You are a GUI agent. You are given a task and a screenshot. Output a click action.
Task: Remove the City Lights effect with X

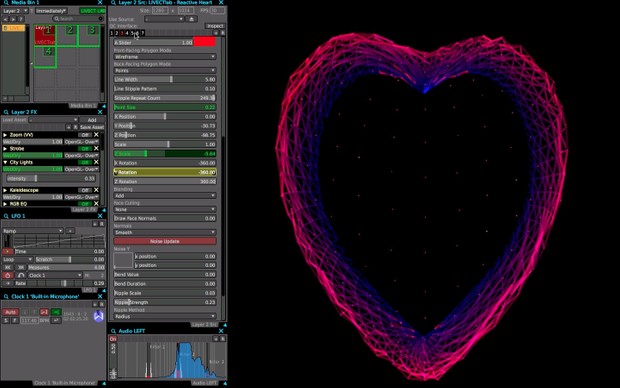click(x=96, y=162)
